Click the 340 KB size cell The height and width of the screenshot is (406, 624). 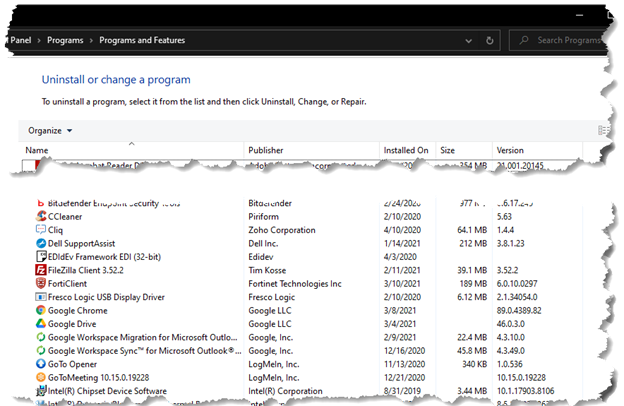474,364
